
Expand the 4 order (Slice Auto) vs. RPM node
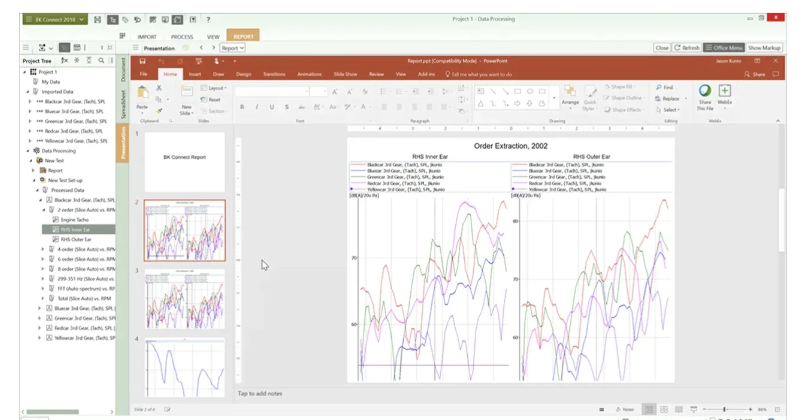click(43, 249)
